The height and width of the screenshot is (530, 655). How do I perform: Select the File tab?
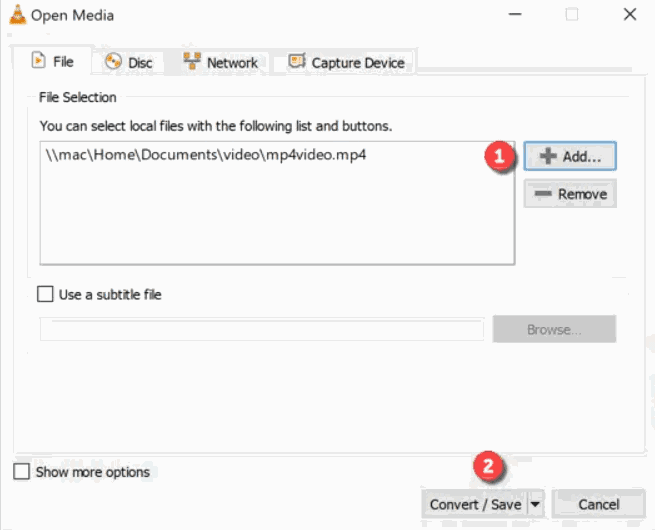52,61
